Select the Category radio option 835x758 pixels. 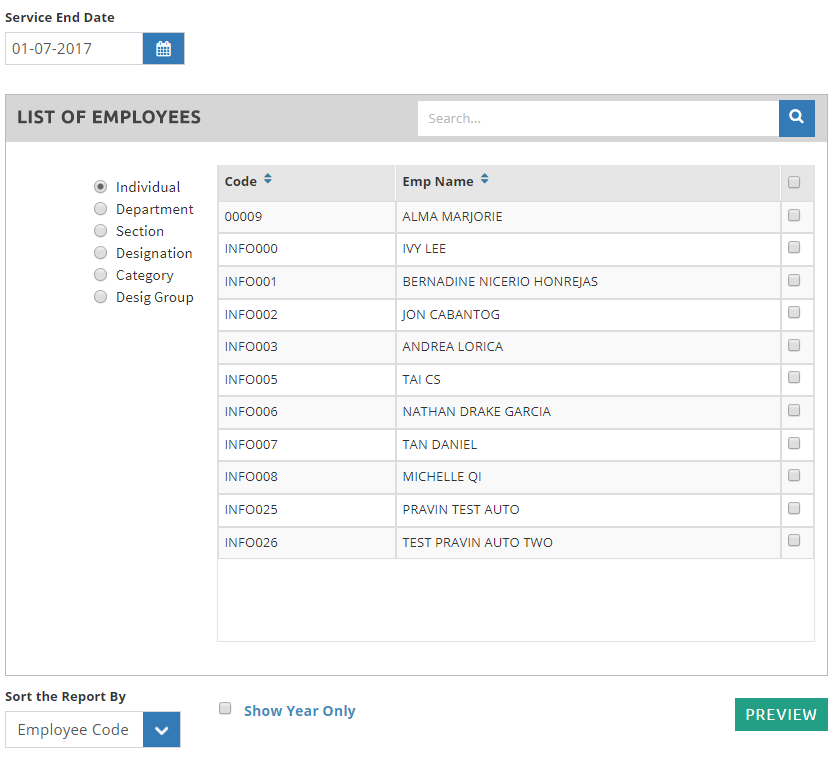[x=100, y=275]
